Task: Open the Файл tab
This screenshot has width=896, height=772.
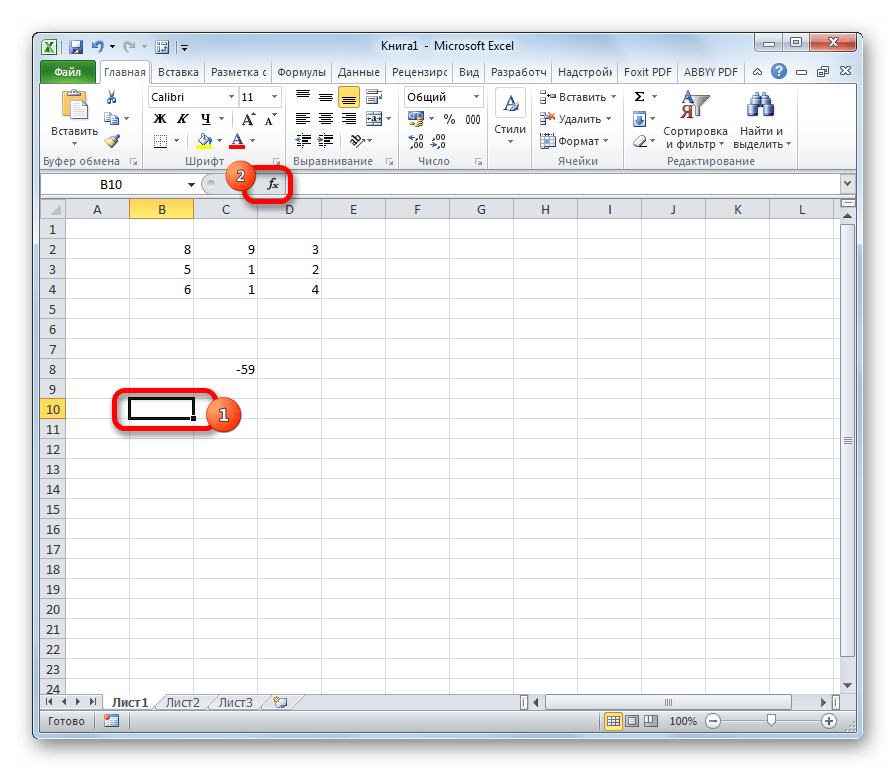Action: click(x=67, y=72)
